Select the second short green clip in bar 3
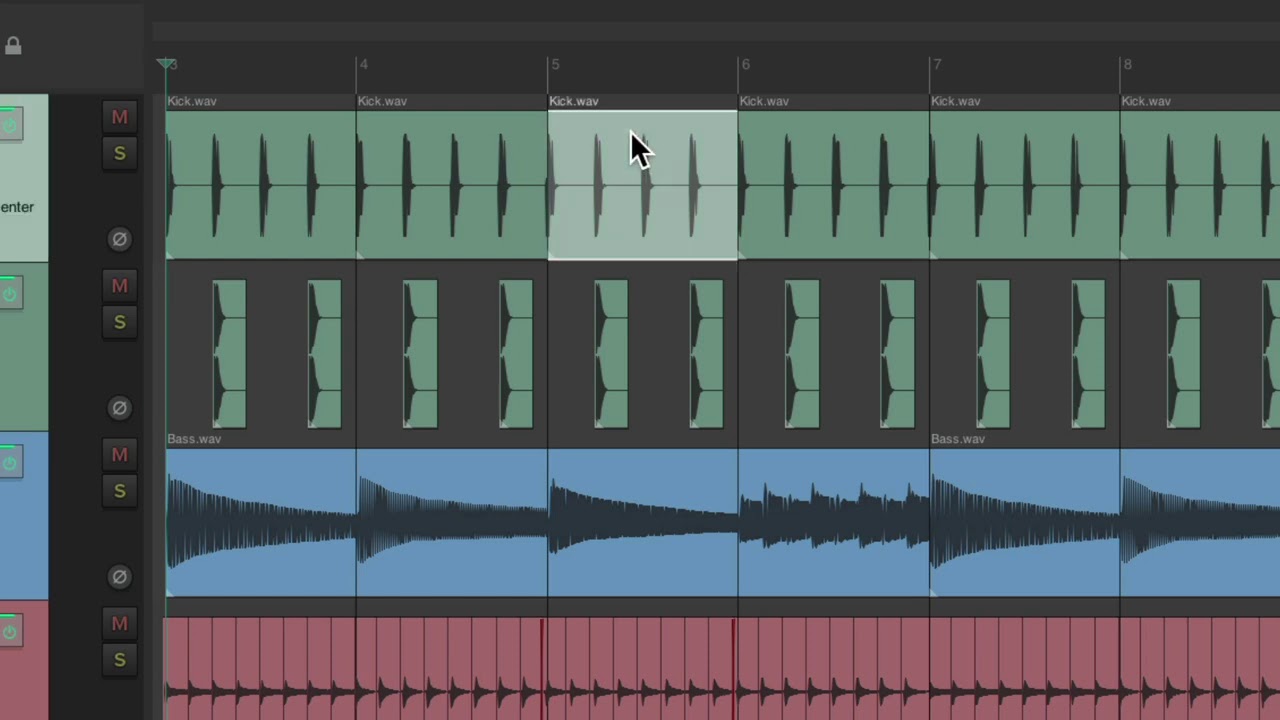 click(325, 354)
